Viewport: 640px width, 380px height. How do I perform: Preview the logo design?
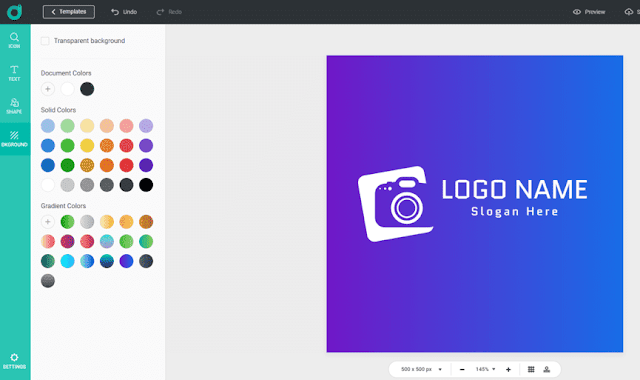[589, 12]
